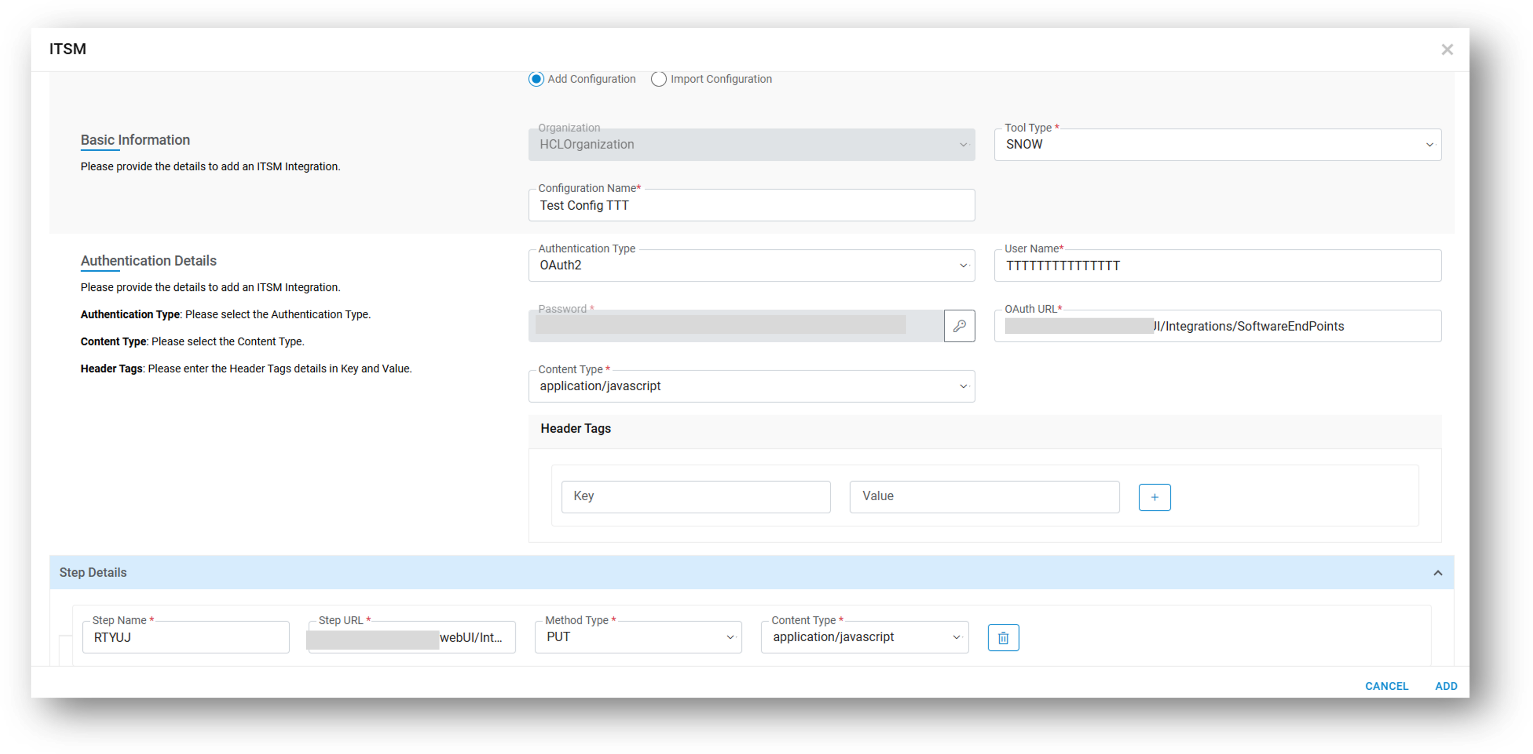Open the Tool Type SNOW dropdown
1533x754 pixels.
(1217, 144)
